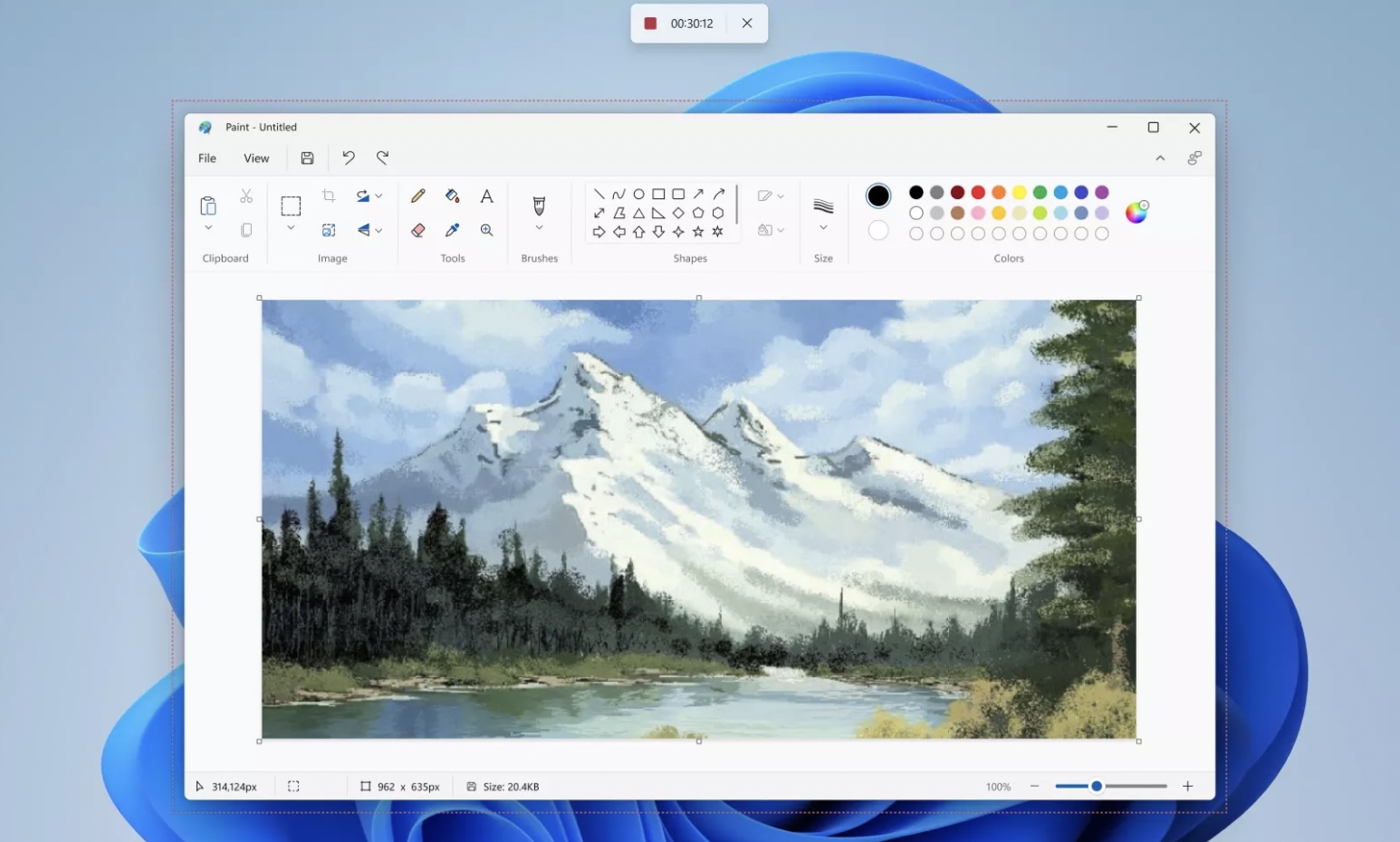Select the Curve shape
1400x842 pixels.
(618, 194)
